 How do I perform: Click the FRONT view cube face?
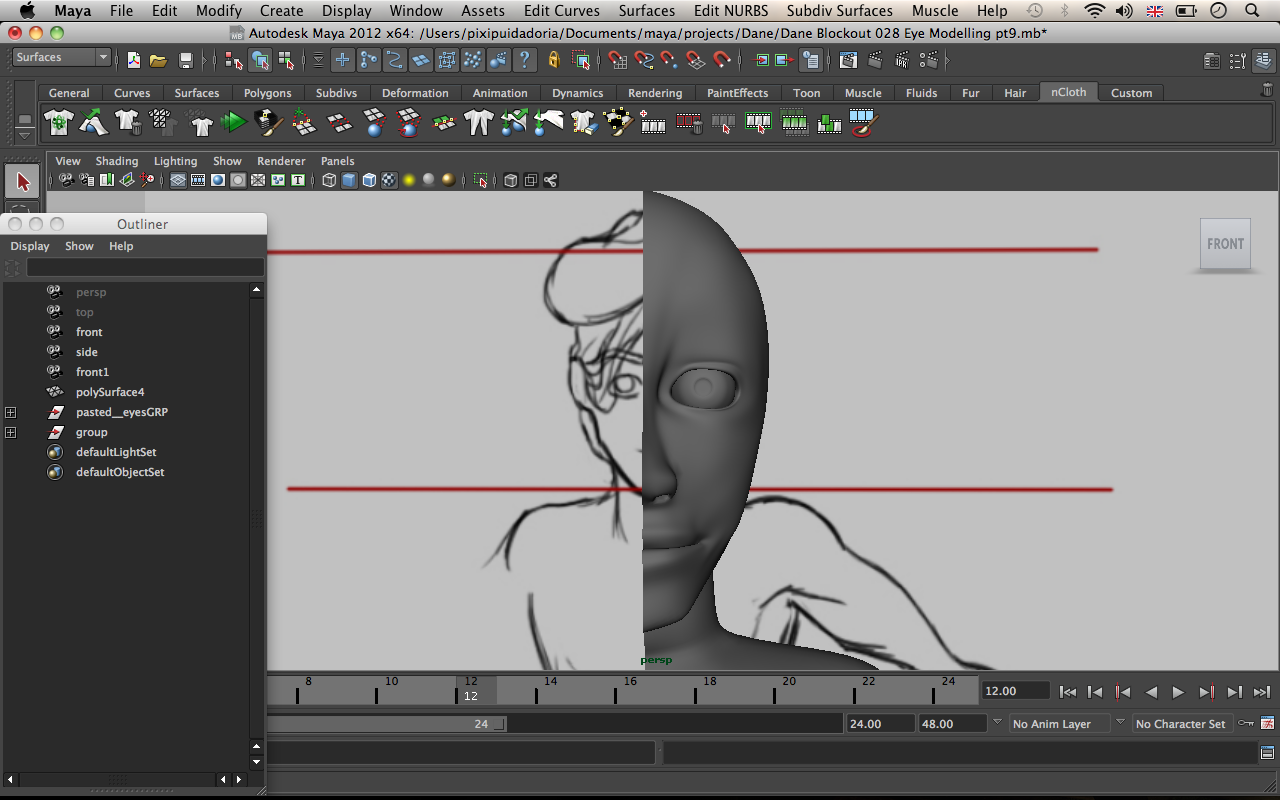point(1225,244)
